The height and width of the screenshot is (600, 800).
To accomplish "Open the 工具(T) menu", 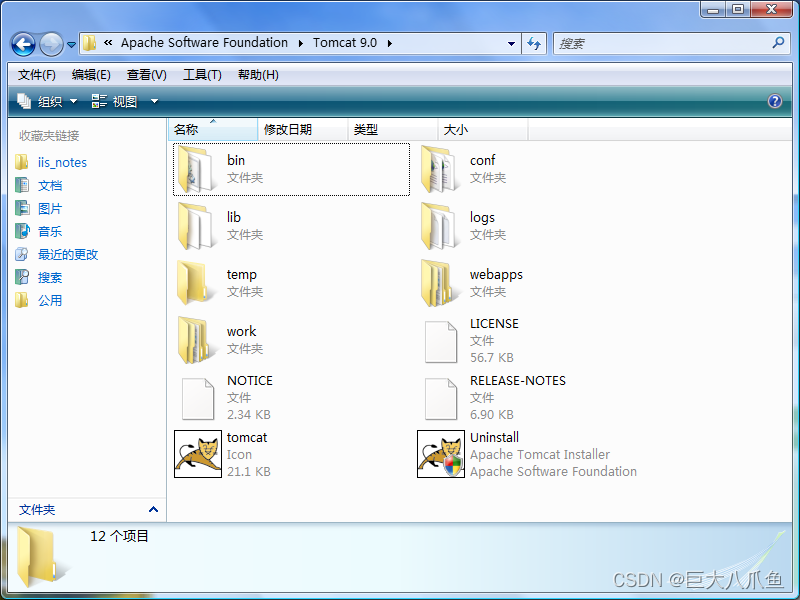I will click(202, 75).
